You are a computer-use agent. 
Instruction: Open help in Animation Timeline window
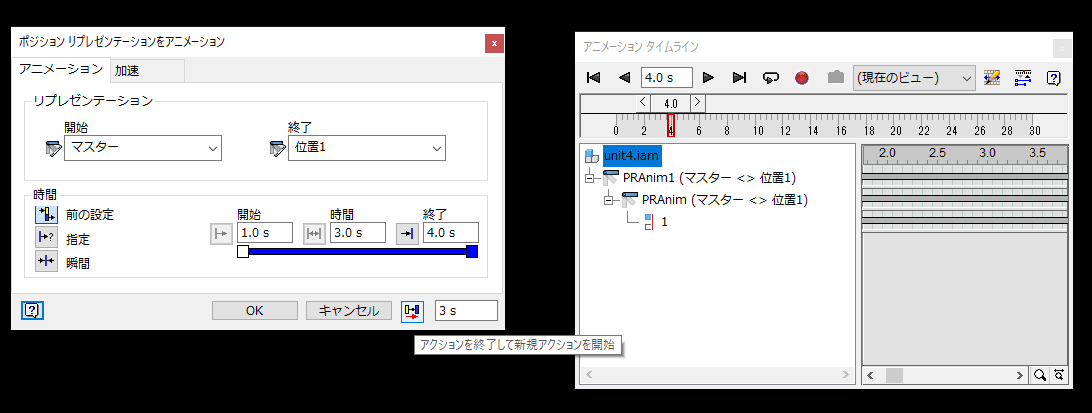coord(1054,77)
